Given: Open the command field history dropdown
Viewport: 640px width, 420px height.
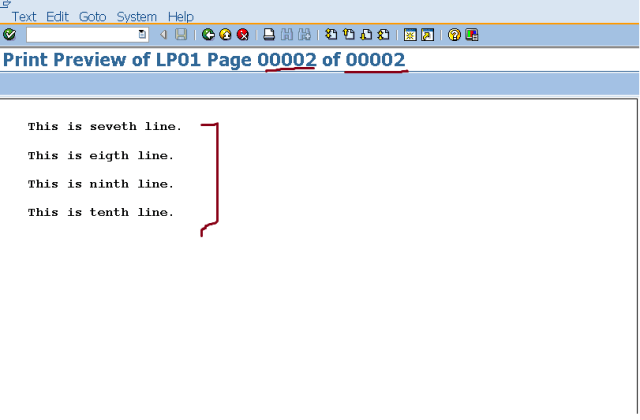Looking at the screenshot, I should pyautogui.click(x=142, y=35).
